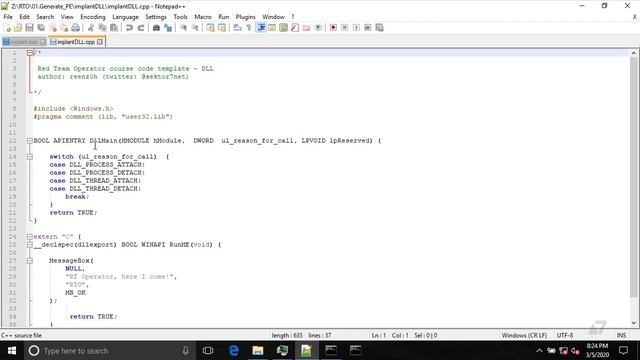Click the Redo arrow icon
640x360 pixels.
(x=140, y=28)
